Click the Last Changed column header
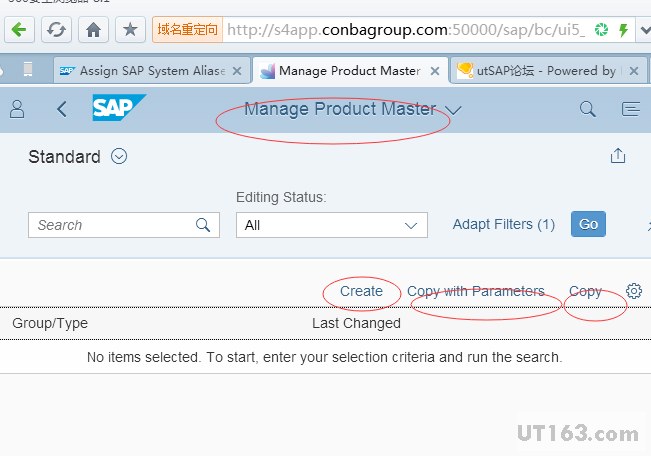 356,323
